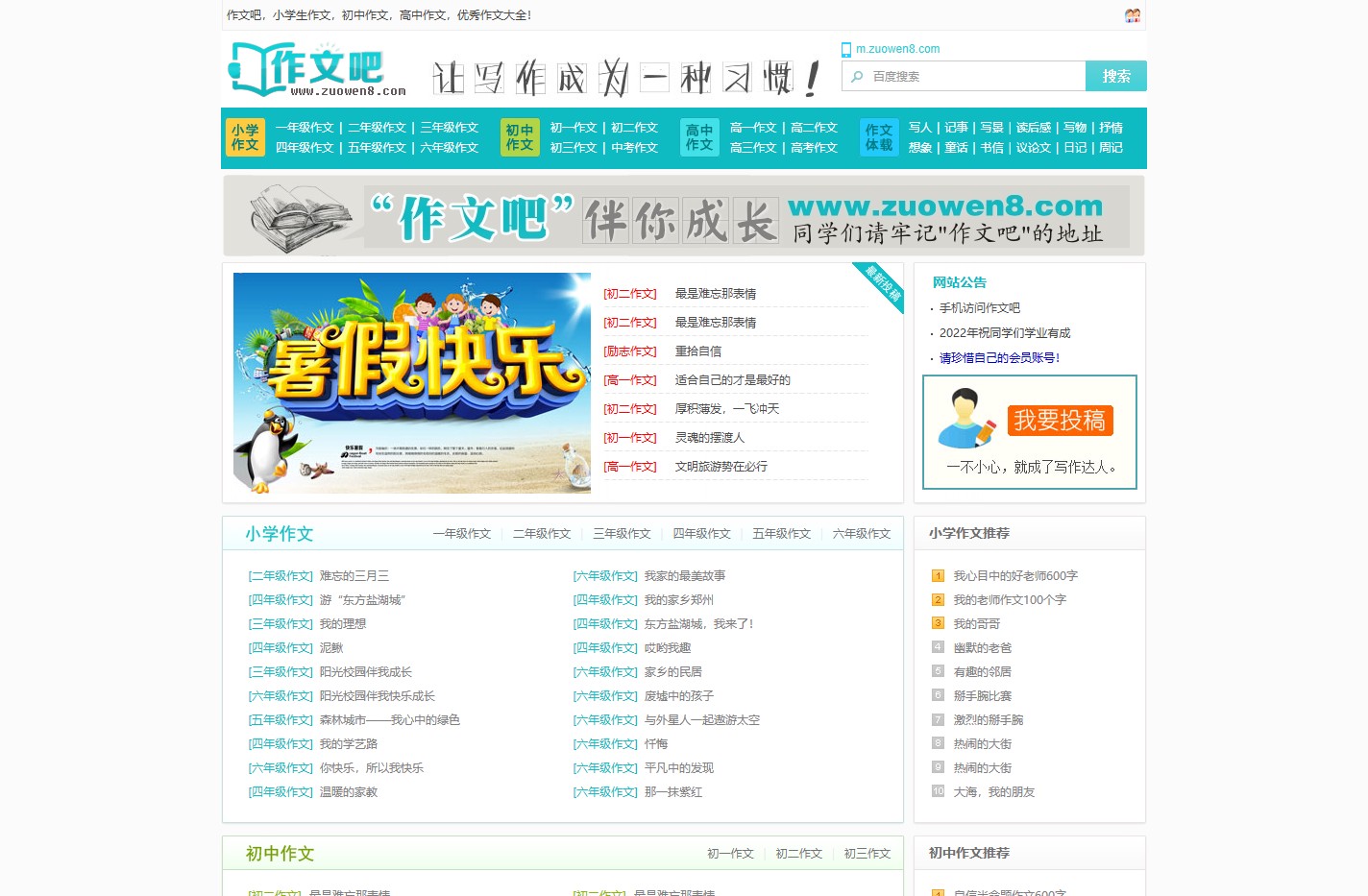Click the 高中作文 badge in navigation
Image resolution: width=1368 pixels, height=896 pixels.
(x=699, y=137)
